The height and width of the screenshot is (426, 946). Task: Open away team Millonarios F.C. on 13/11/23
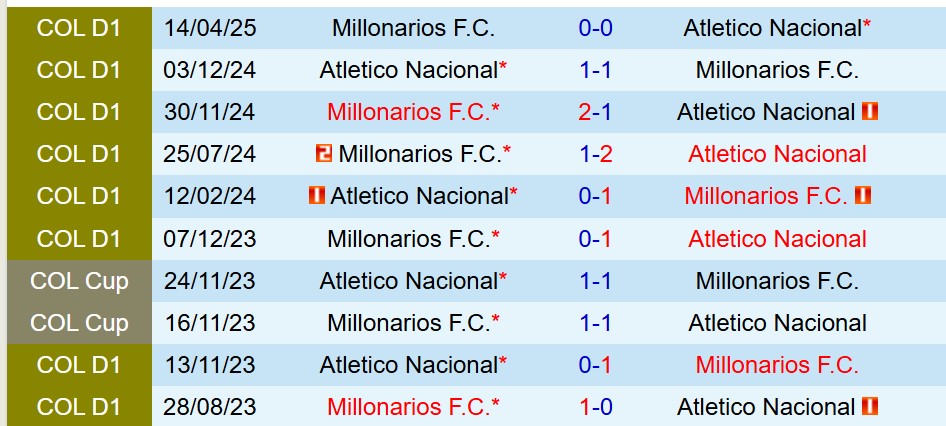(x=777, y=365)
